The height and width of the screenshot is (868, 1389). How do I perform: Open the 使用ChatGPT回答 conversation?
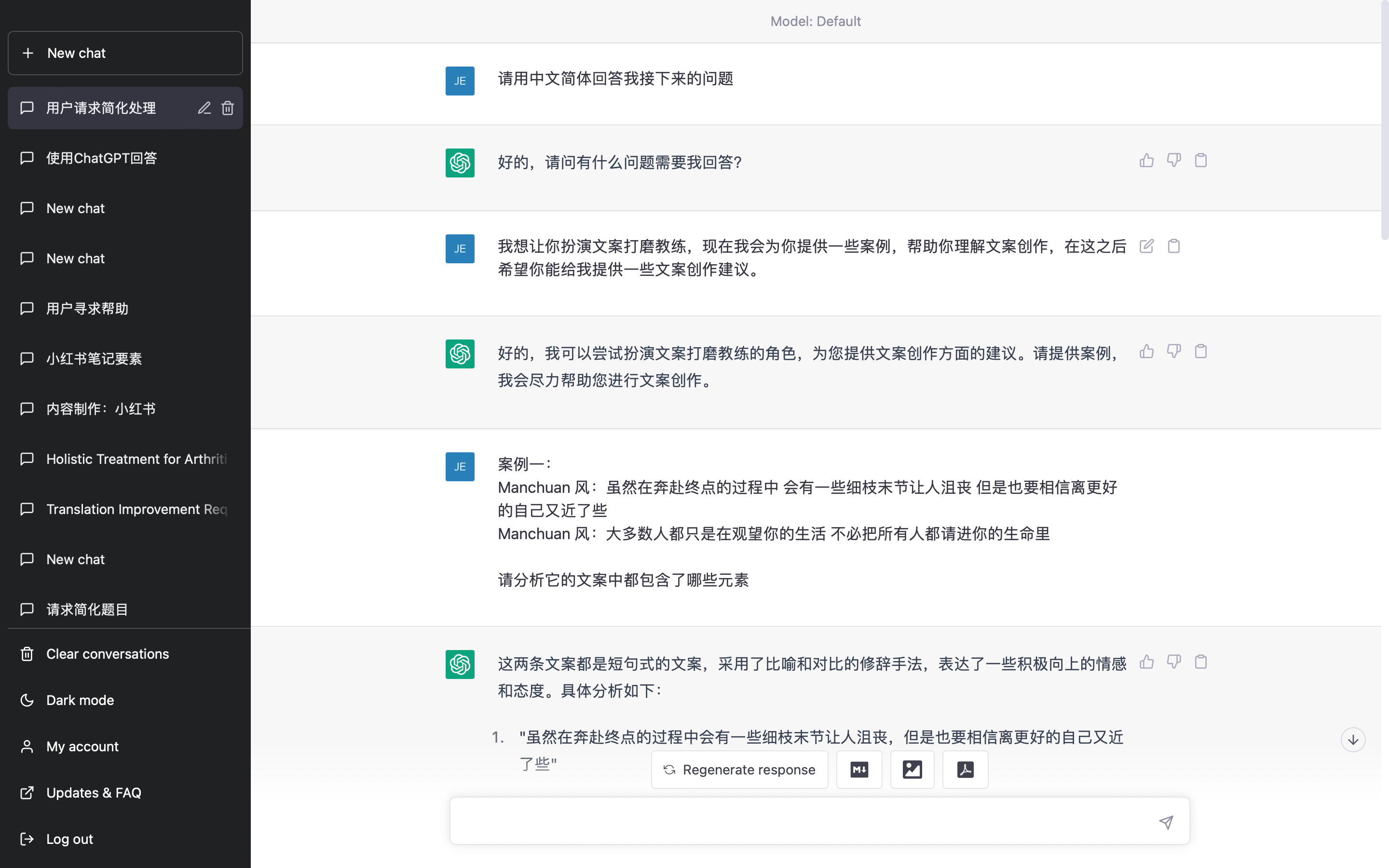[125, 158]
